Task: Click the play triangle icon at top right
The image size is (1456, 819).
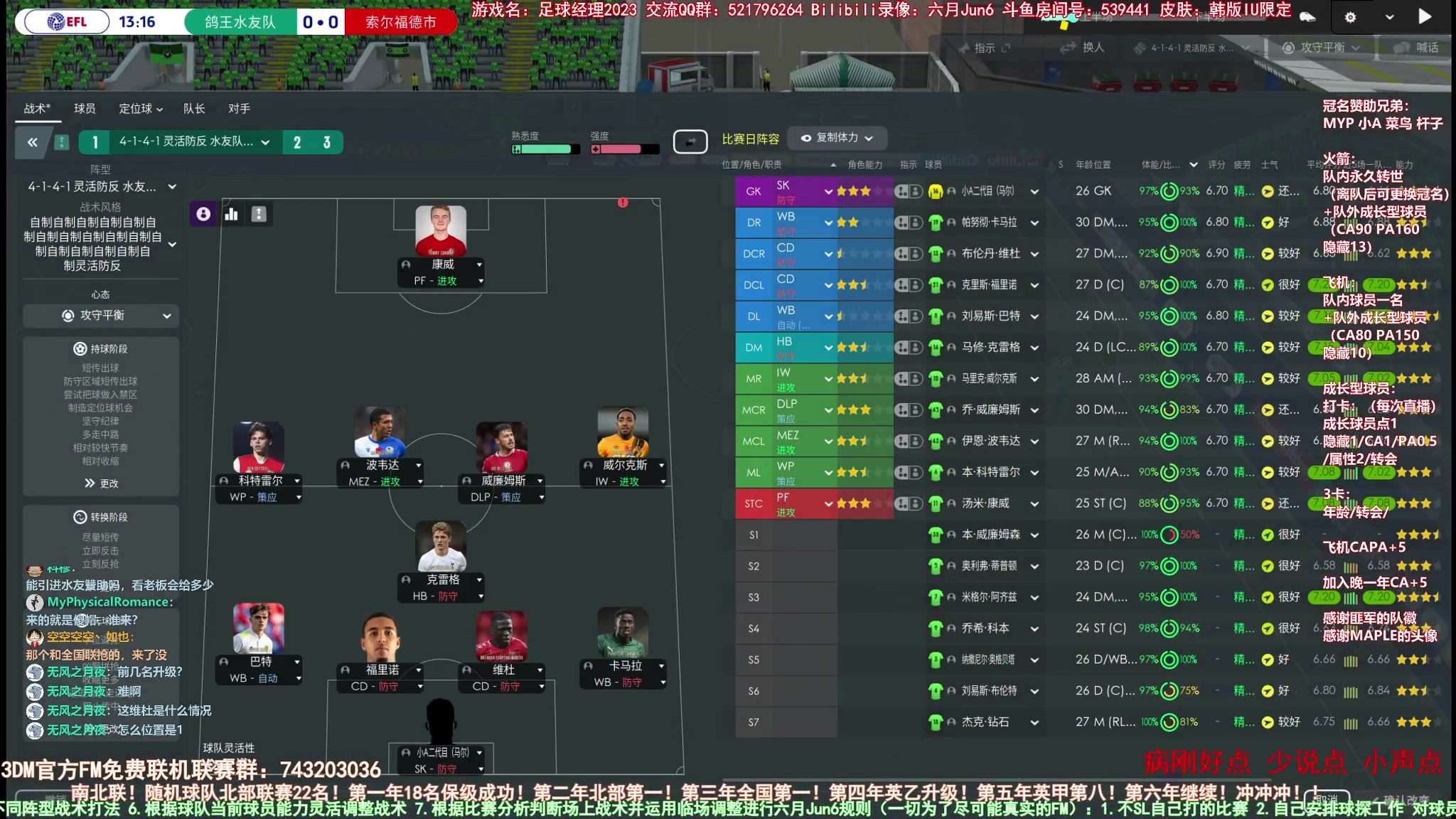Action: click(x=1424, y=16)
